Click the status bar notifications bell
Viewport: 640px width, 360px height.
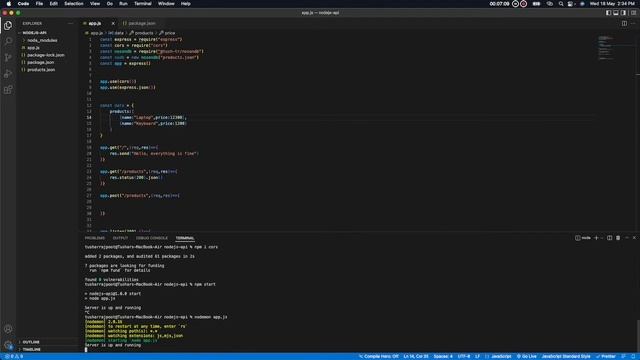pos(633,356)
